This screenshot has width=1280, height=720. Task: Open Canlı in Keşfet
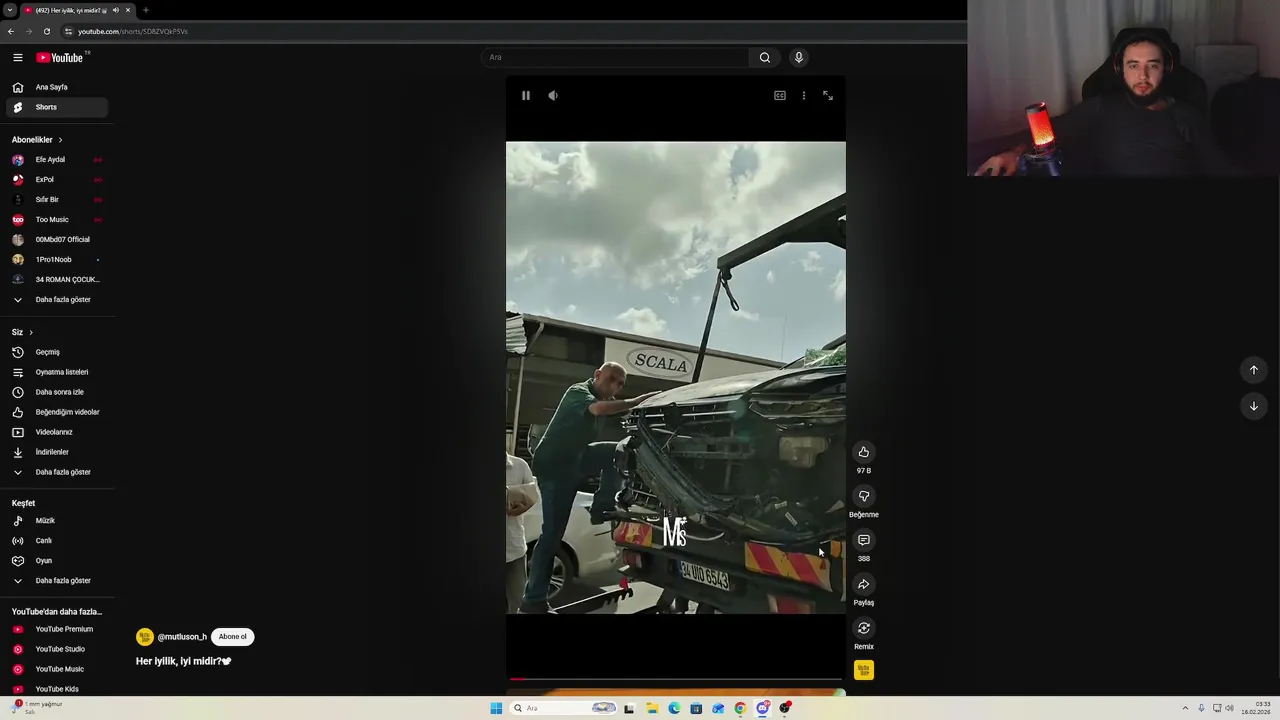[x=56, y=541]
